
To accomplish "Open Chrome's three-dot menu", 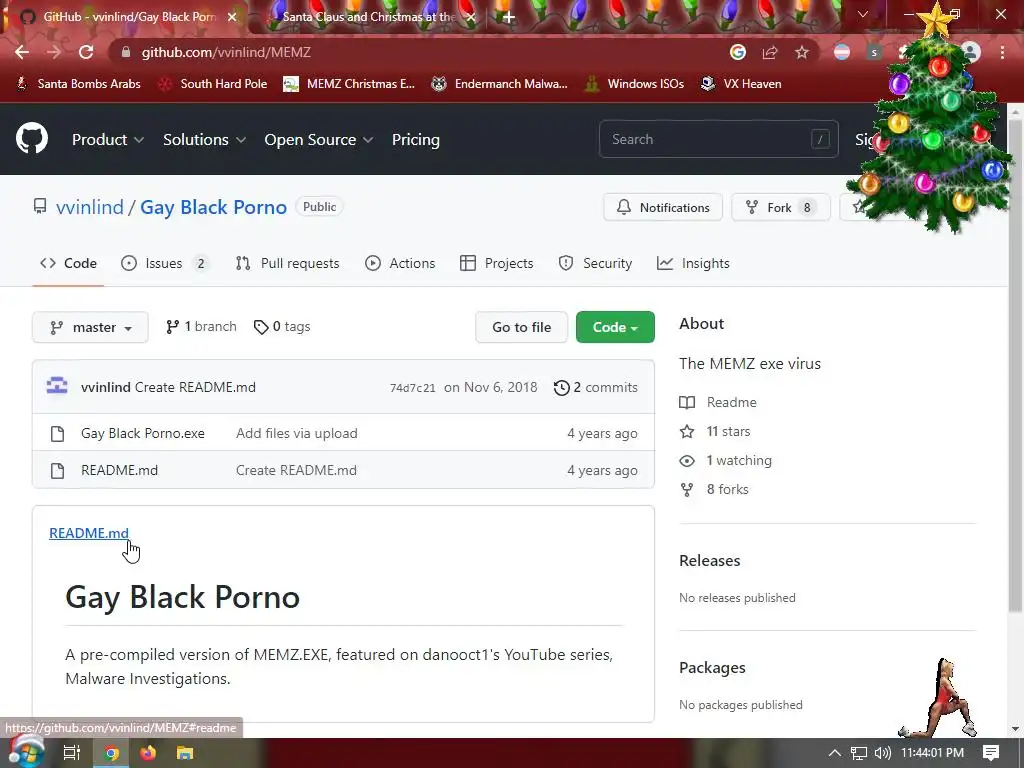I will click(1002, 52).
